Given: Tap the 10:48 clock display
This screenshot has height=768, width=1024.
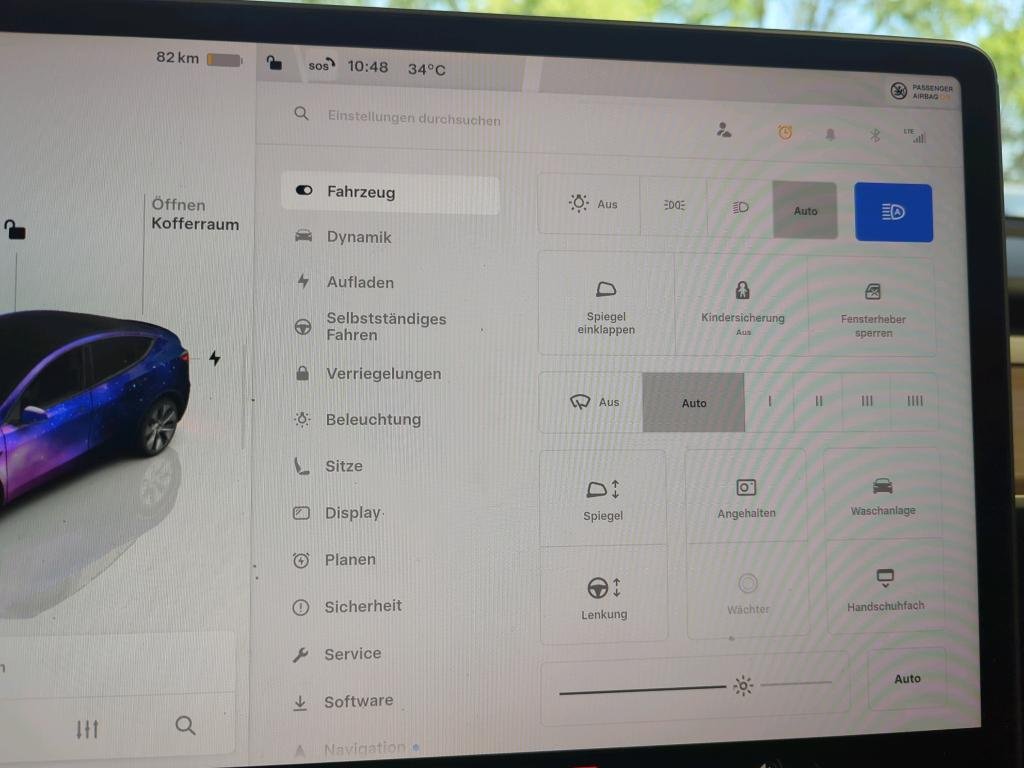Looking at the screenshot, I should (368, 67).
